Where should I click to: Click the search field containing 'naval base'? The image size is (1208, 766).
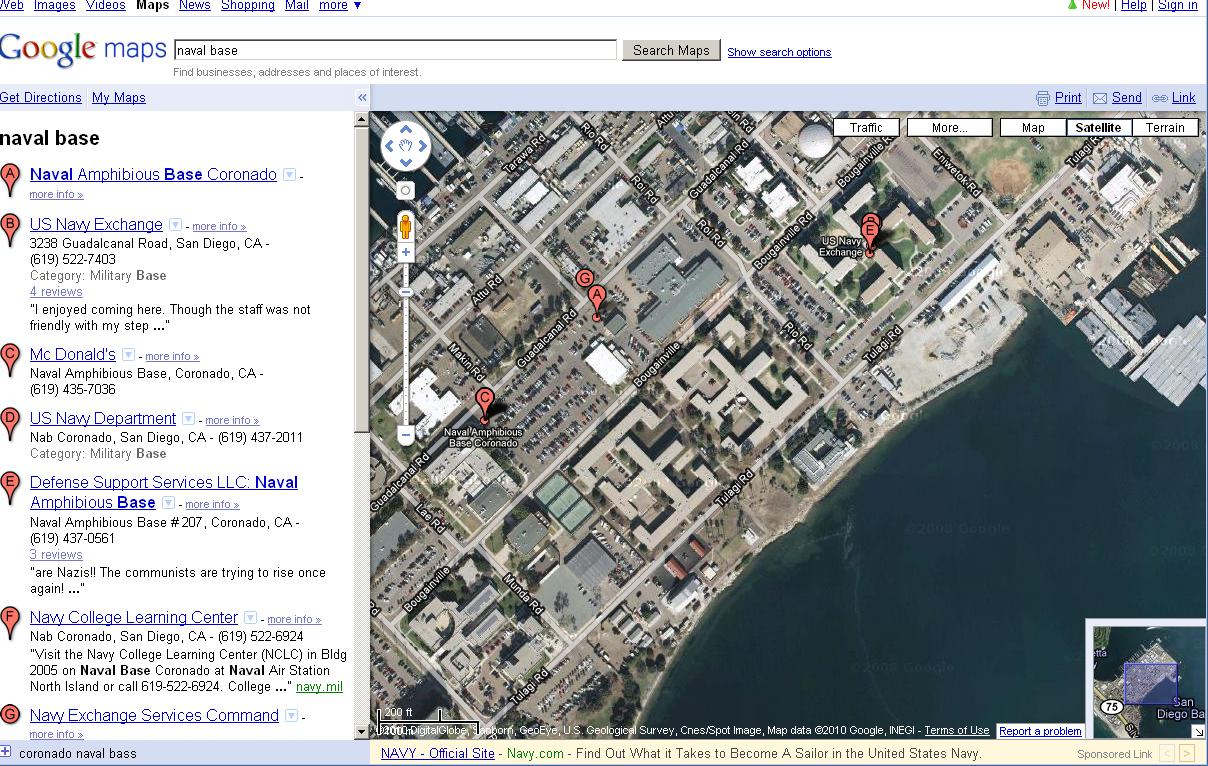[395, 50]
